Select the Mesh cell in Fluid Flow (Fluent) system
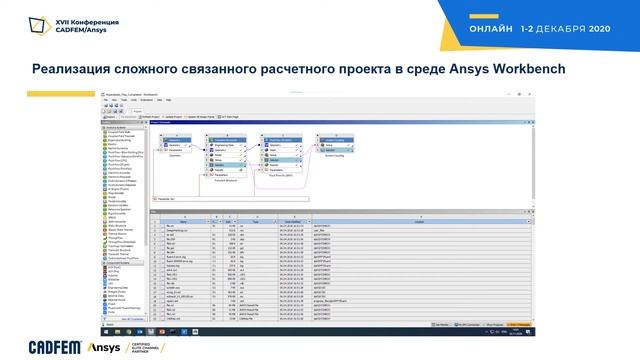640x360 pixels. pyautogui.click(x=283, y=150)
